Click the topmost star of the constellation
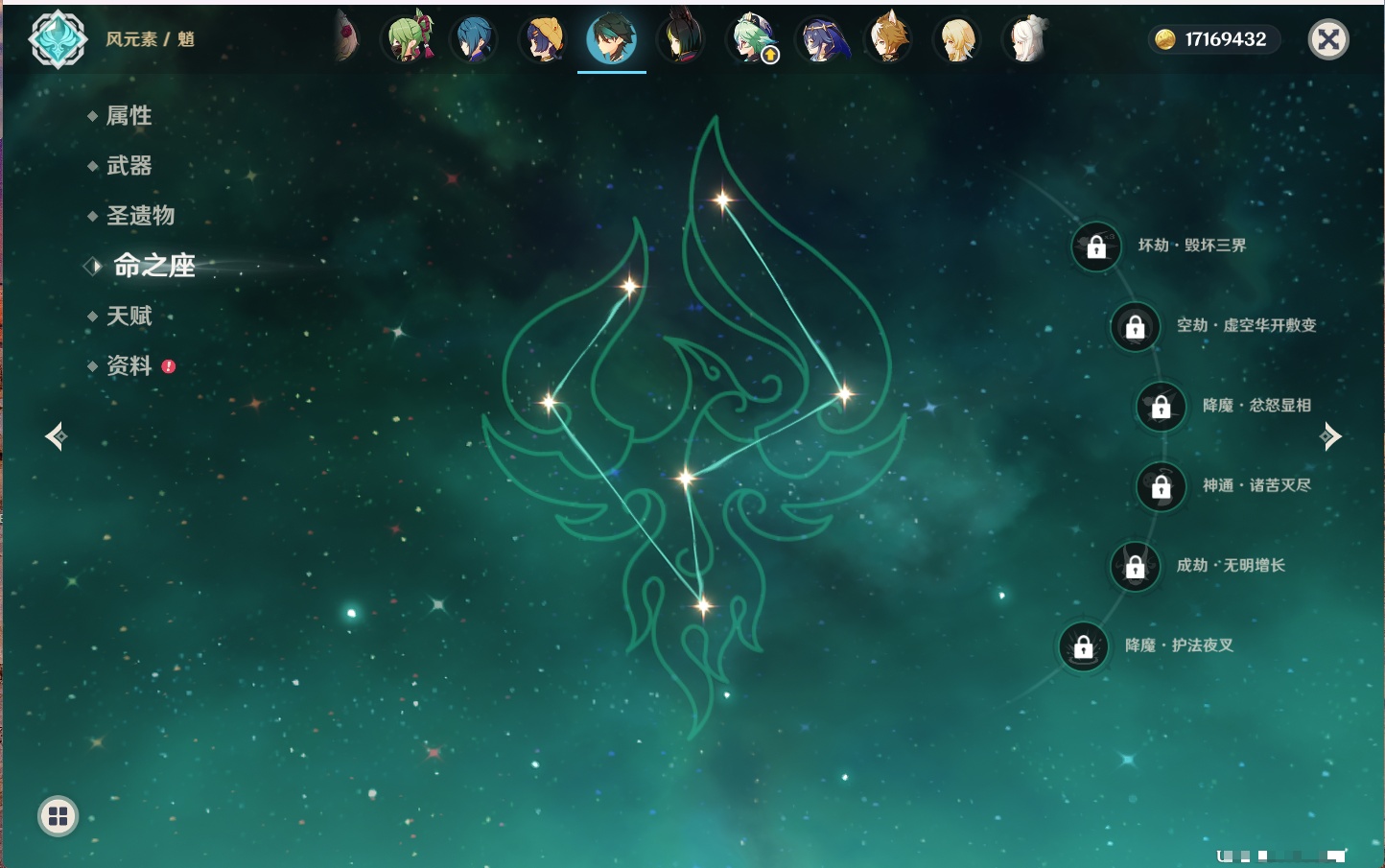The height and width of the screenshot is (868, 1385). click(x=722, y=200)
